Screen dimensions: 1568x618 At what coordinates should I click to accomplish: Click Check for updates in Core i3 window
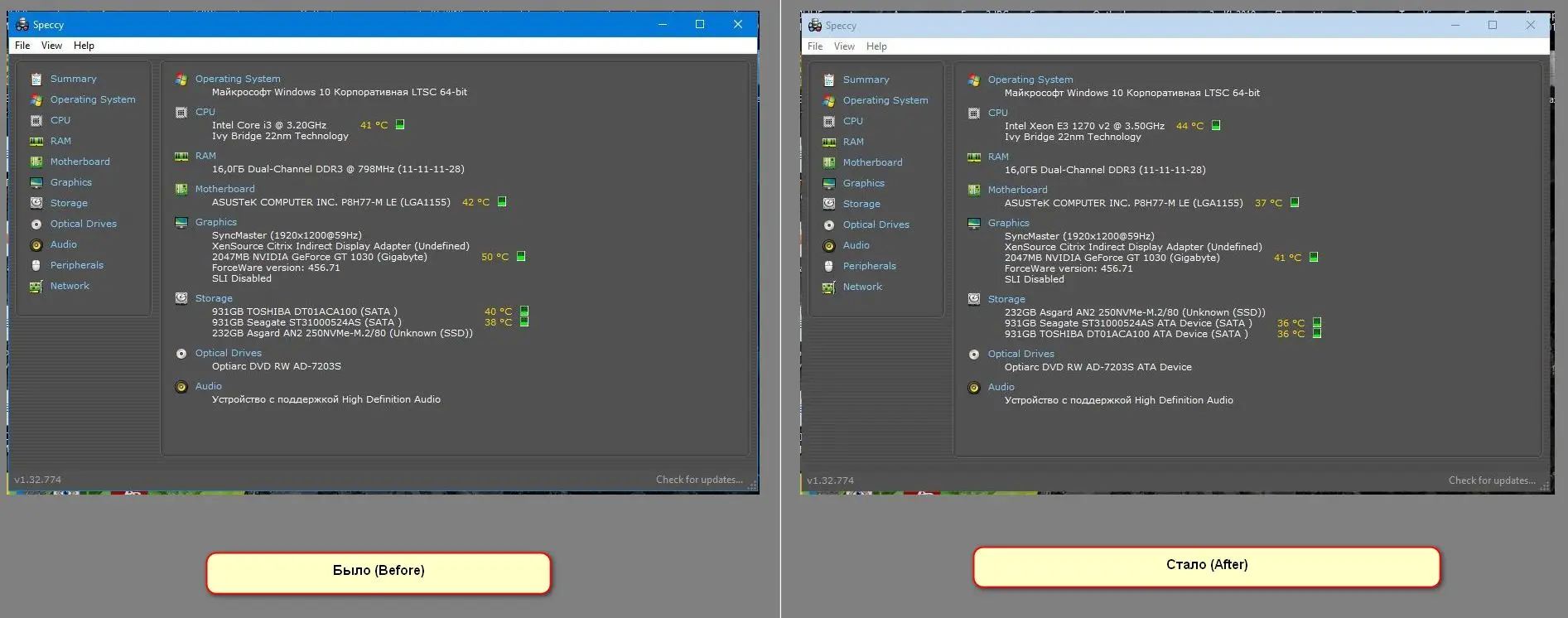pyautogui.click(x=699, y=480)
